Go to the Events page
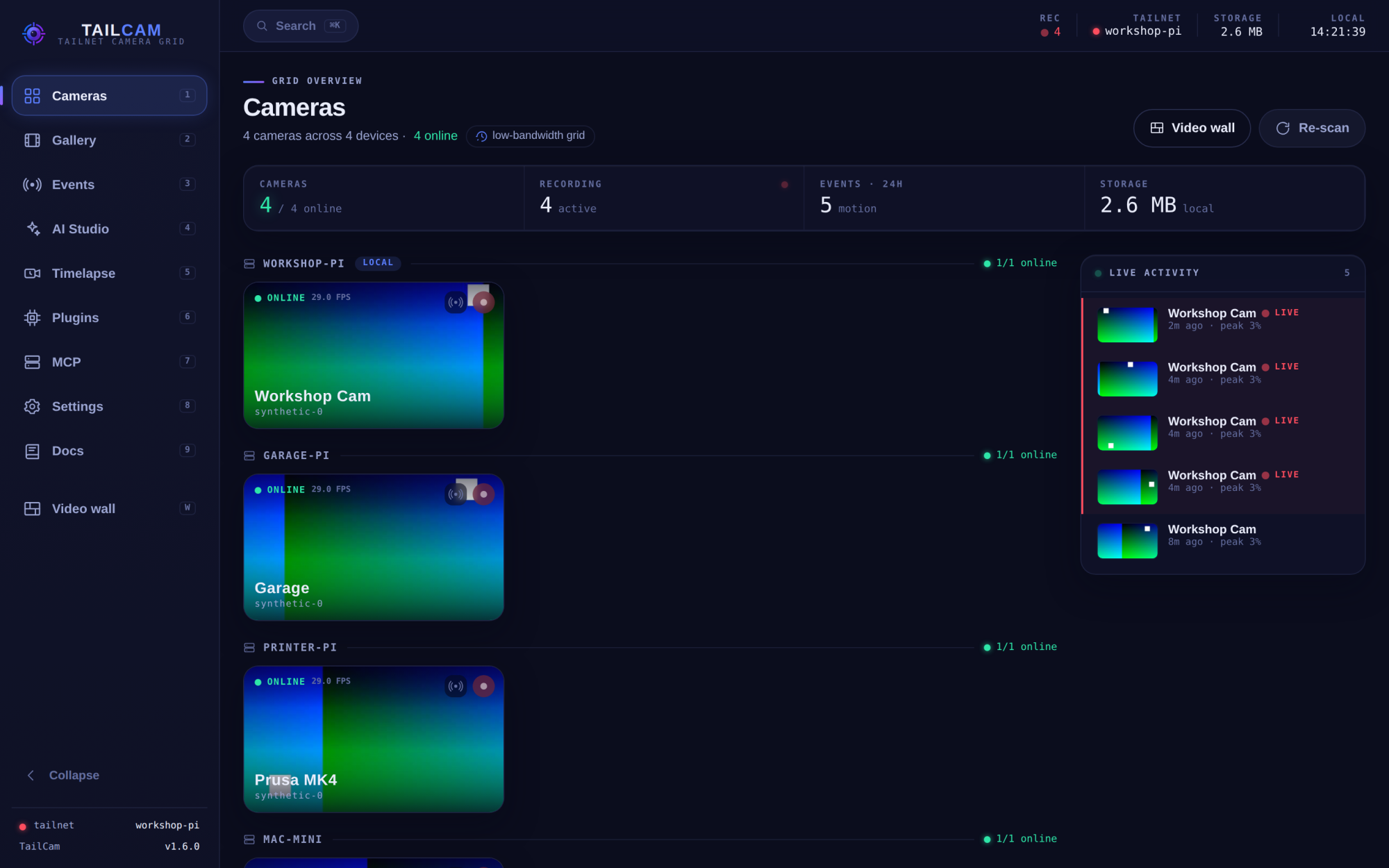This screenshot has width=1389, height=868. coord(109,185)
